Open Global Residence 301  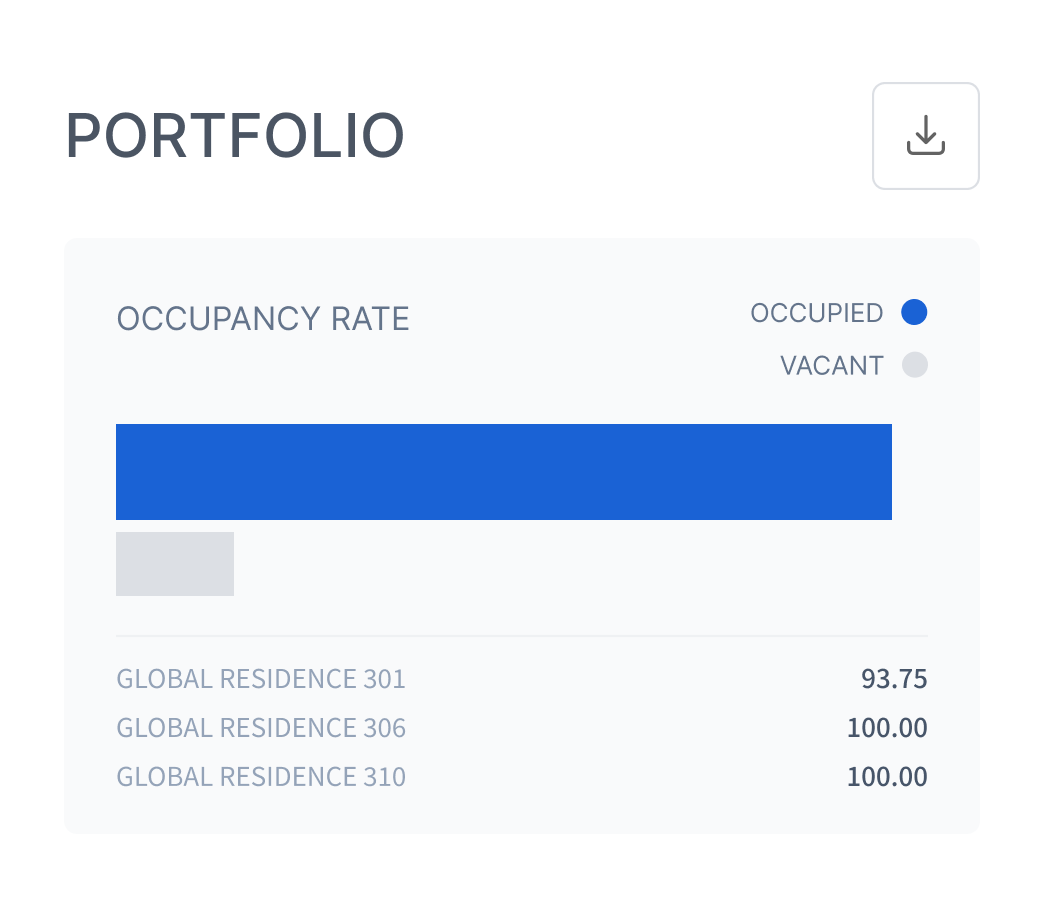(261, 680)
